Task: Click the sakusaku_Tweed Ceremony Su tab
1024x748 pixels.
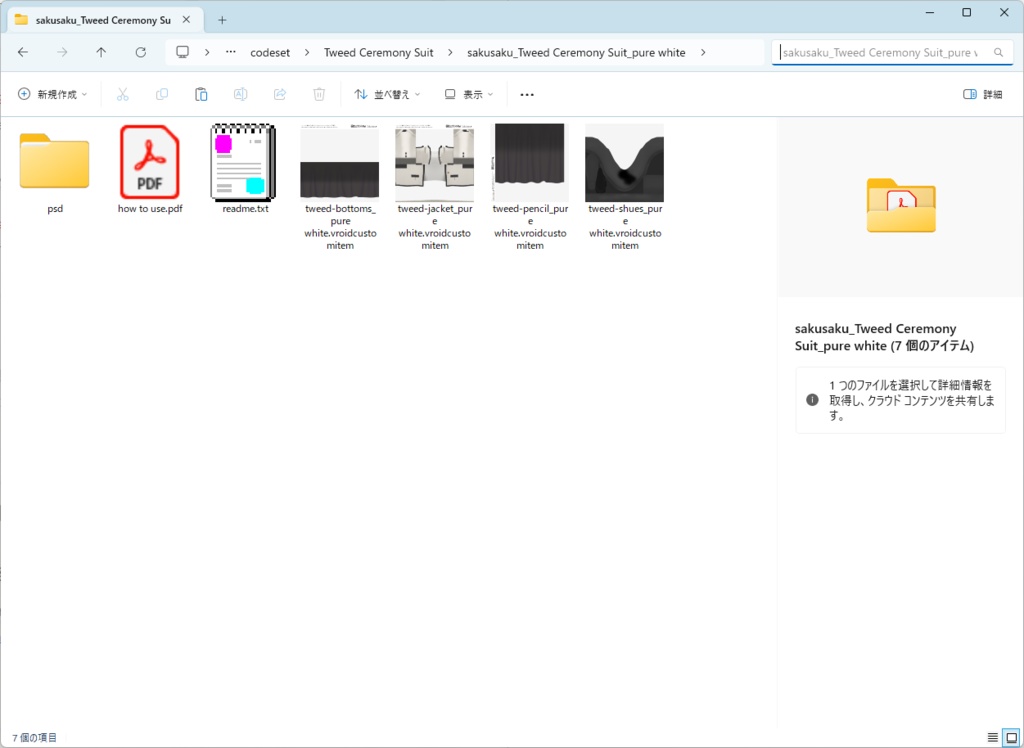Action: tap(101, 20)
